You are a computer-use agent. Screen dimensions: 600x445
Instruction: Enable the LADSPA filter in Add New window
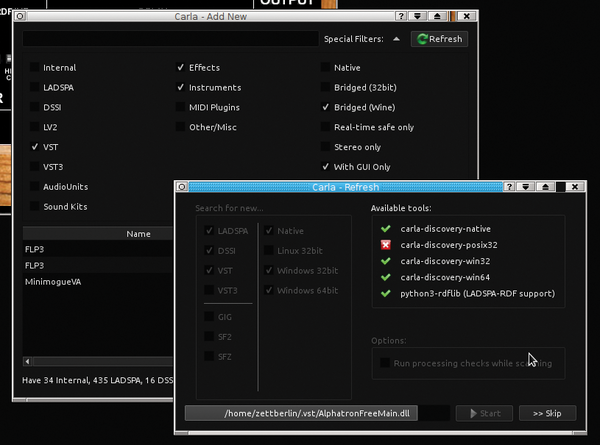pyautogui.click(x=34, y=87)
